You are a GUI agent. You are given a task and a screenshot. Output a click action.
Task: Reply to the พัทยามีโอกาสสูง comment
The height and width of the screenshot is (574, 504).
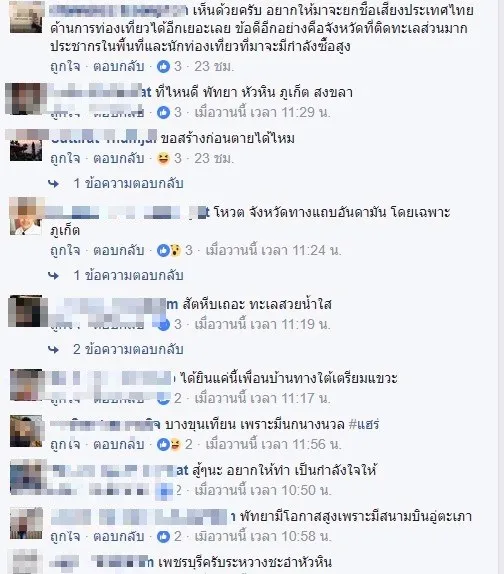coord(119,536)
